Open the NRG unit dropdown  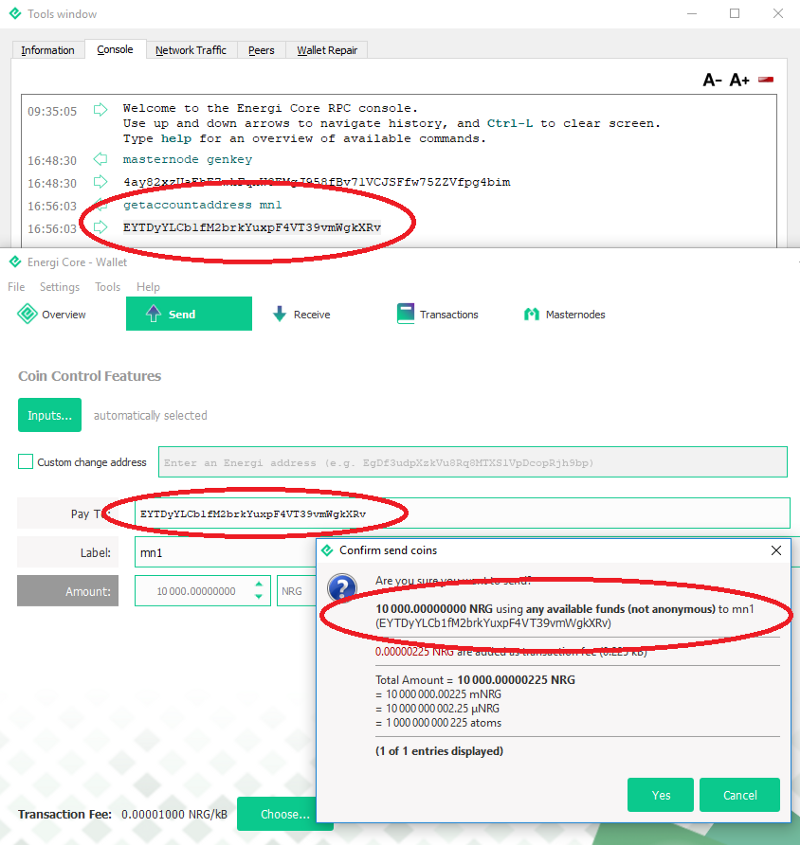[x=296, y=590]
